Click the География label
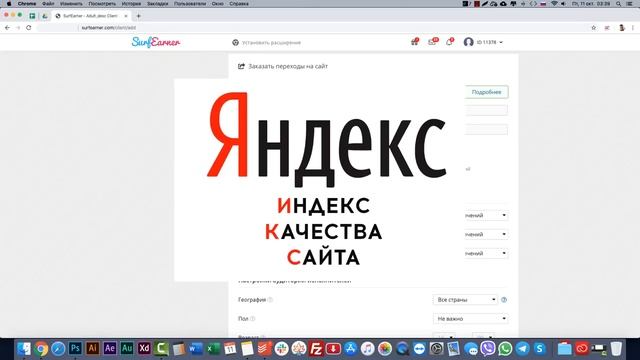This screenshot has height=360, width=640. [x=251, y=300]
